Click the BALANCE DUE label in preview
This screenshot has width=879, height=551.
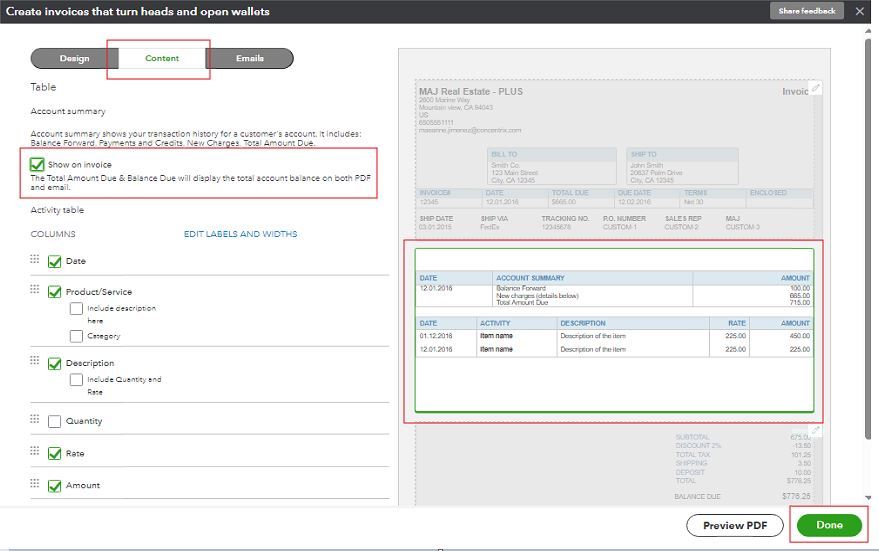tap(697, 497)
